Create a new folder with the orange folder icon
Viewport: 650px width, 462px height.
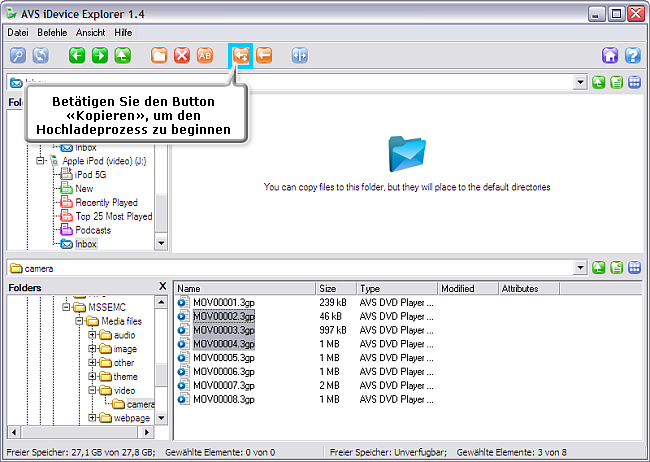pyautogui.click(x=159, y=55)
